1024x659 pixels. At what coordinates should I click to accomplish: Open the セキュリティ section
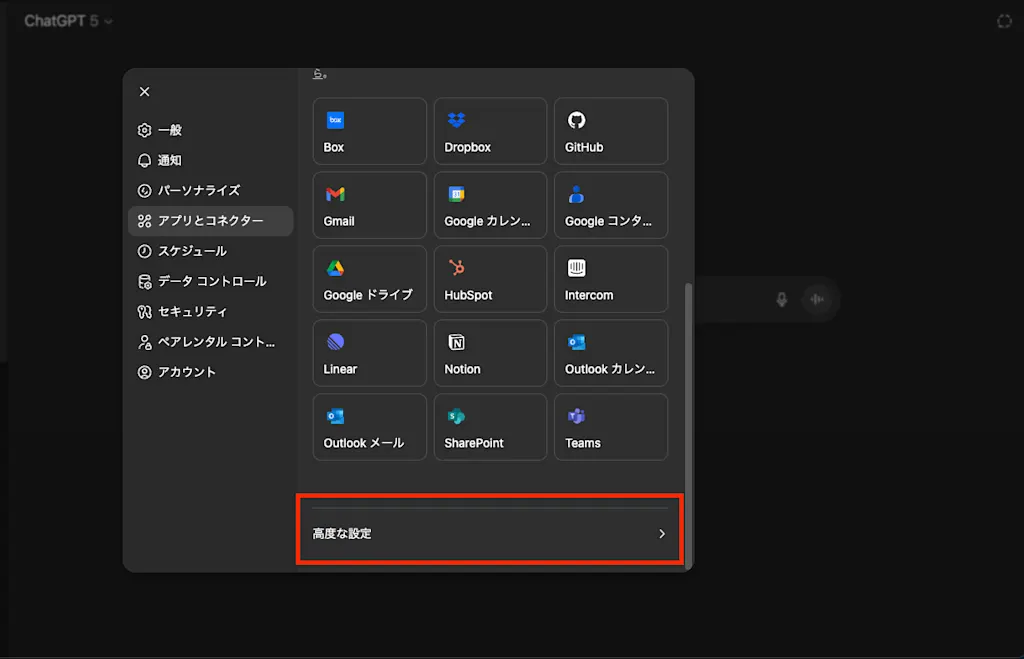pos(211,312)
